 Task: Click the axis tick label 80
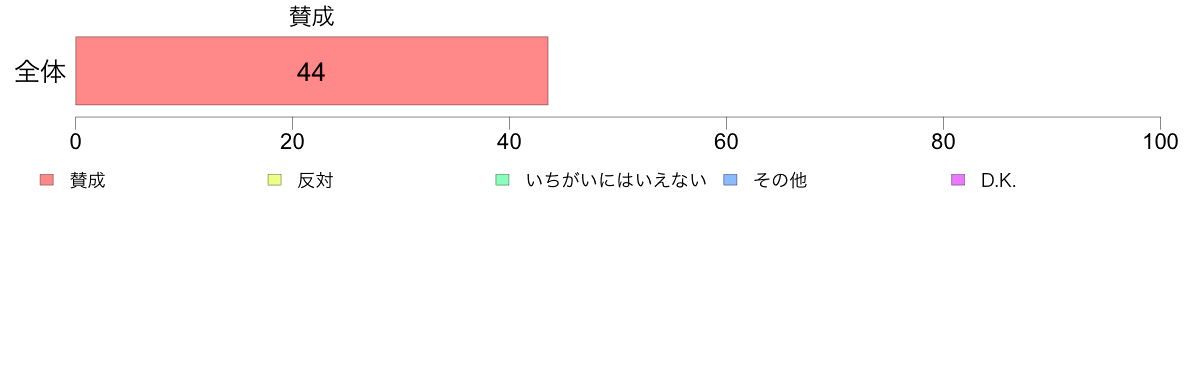tap(943, 142)
